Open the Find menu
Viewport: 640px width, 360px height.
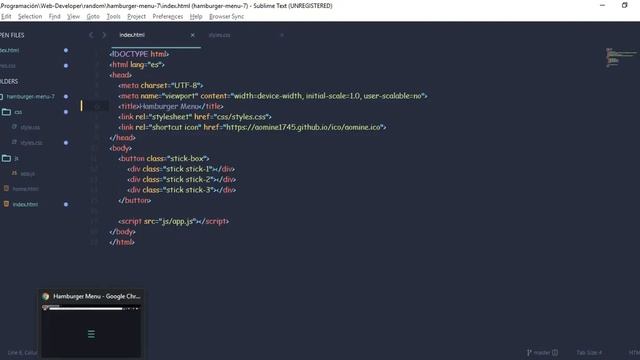point(54,16)
